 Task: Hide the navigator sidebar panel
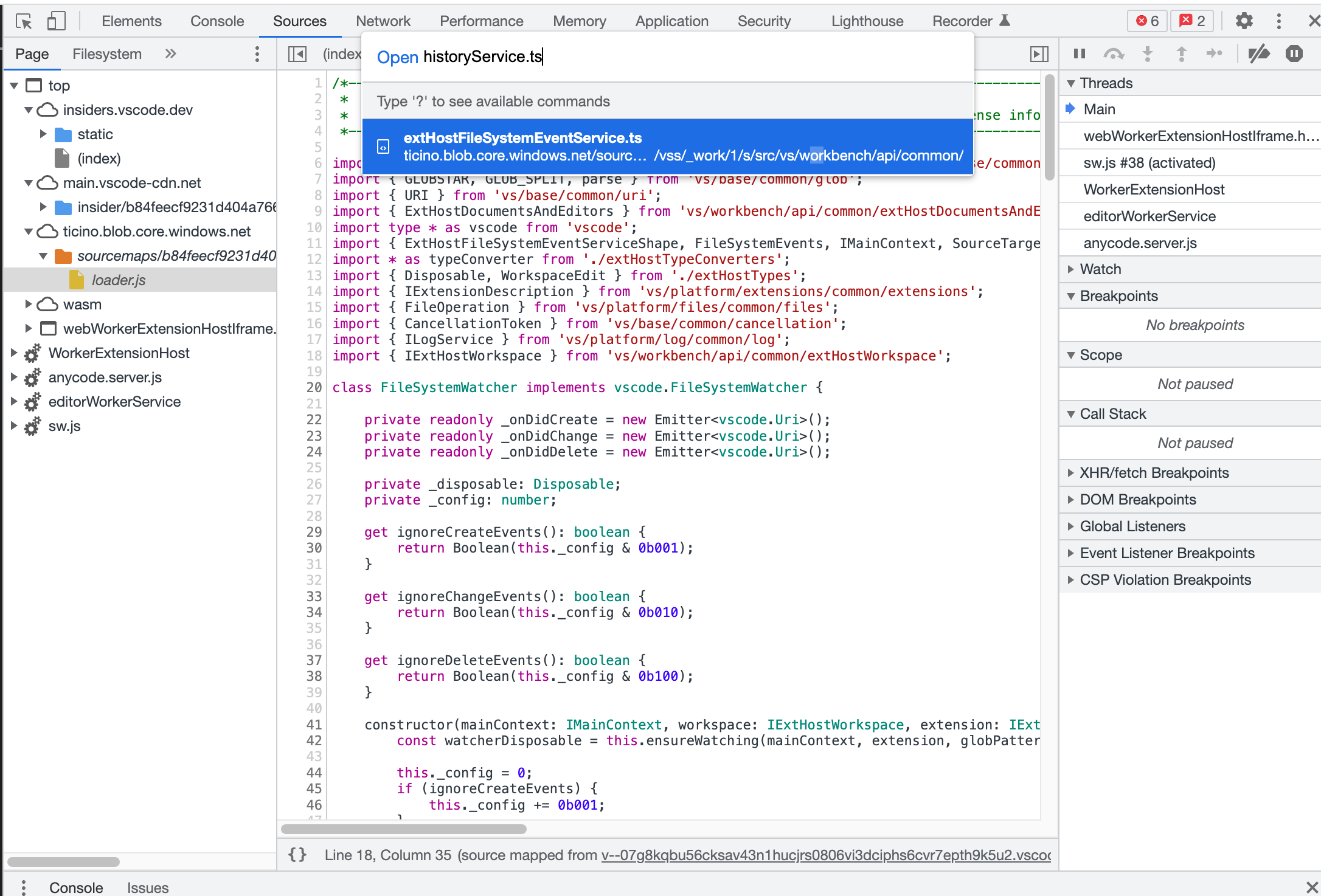coord(297,53)
